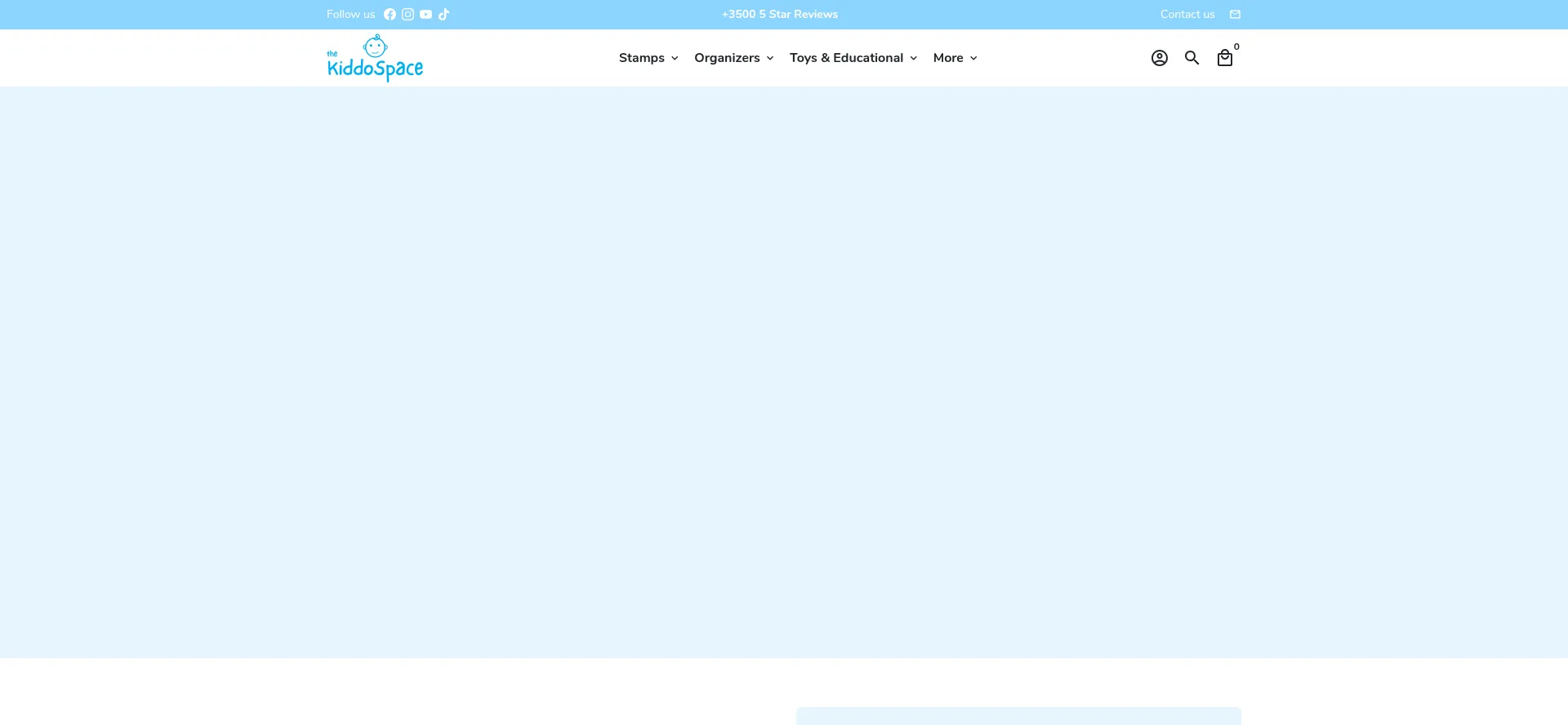The width and height of the screenshot is (1568, 725).
Task: Click the Contact us link
Action: tap(1187, 15)
